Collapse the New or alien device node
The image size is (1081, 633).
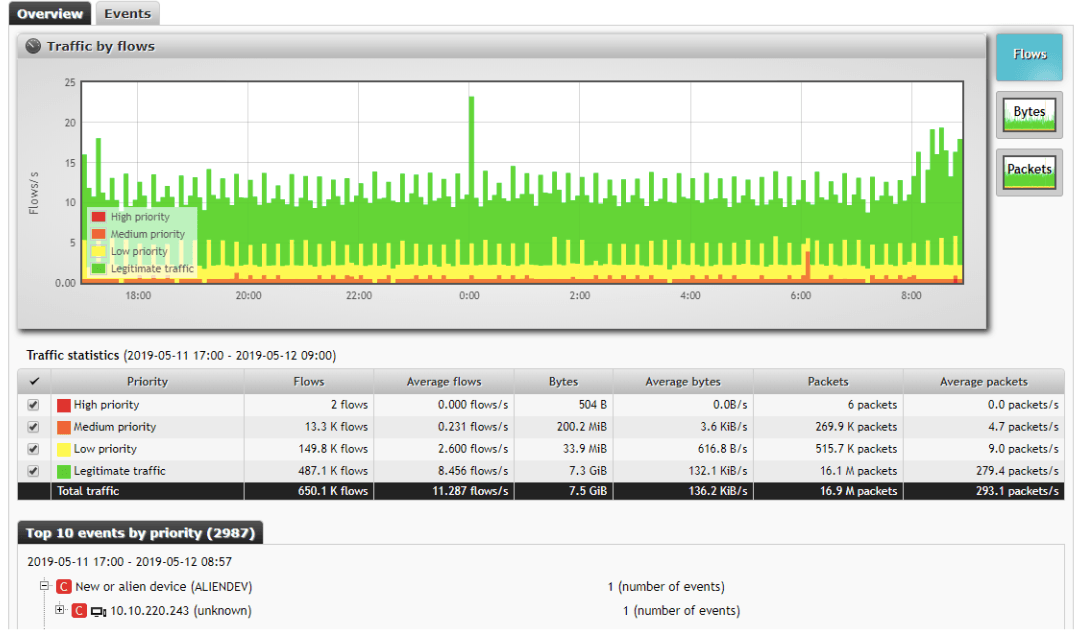click(x=45, y=587)
